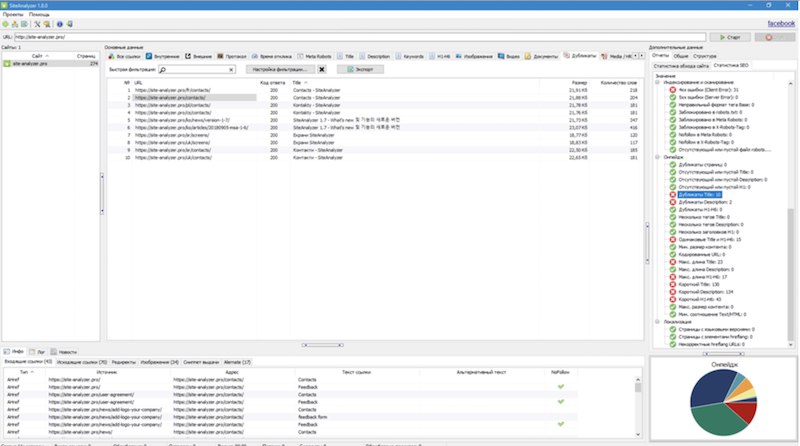This screenshot has height=446, width=800.
Task: Click the last toolbar icon after info icon
Action: [69, 24]
